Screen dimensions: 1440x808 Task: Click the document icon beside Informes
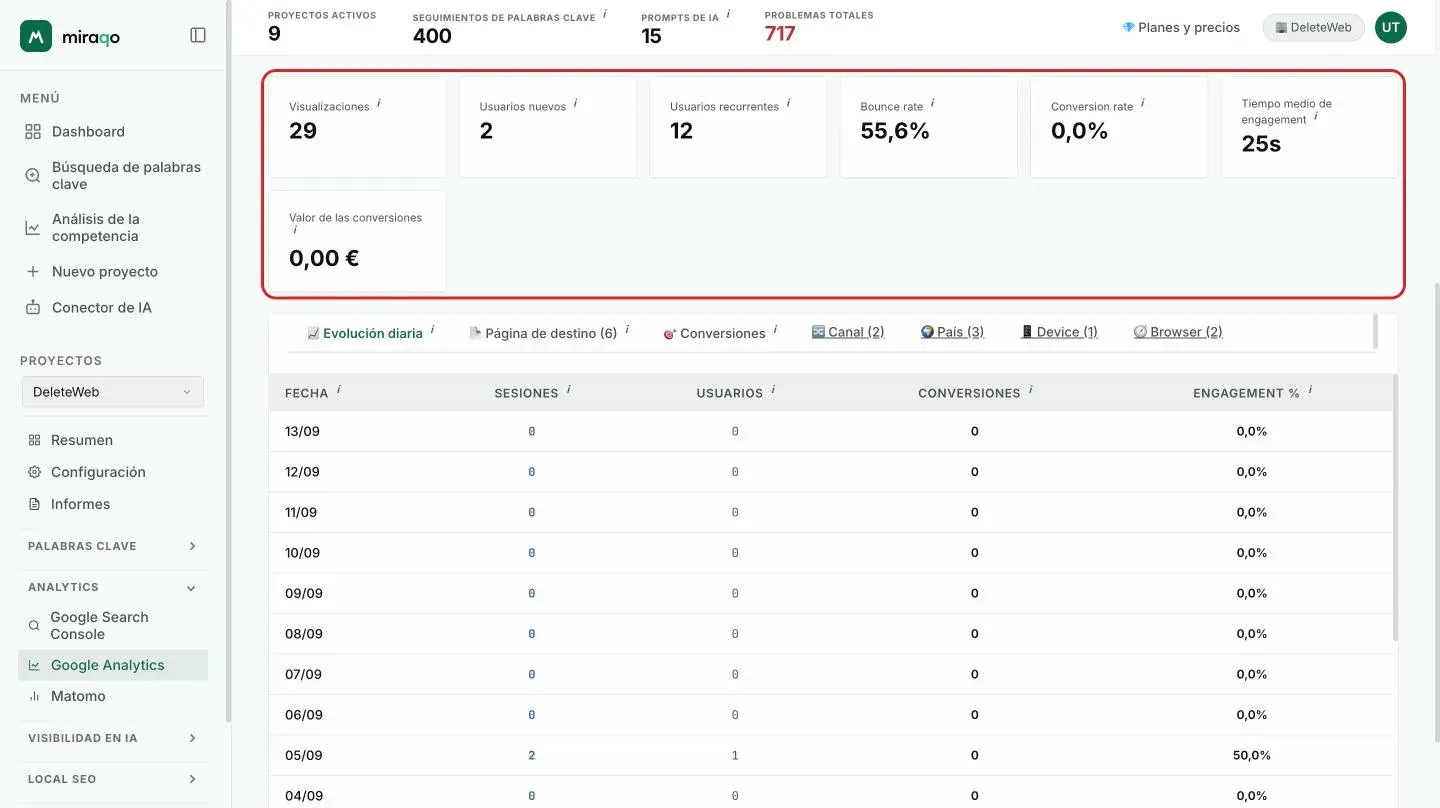35,504
